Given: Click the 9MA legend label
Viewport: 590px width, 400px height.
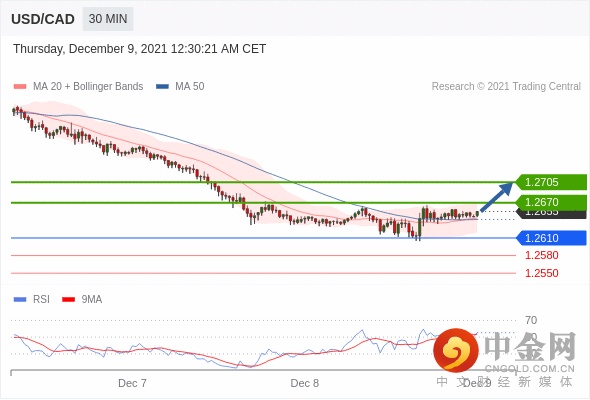Looking at the screenshot, I should tap(92, 300).
